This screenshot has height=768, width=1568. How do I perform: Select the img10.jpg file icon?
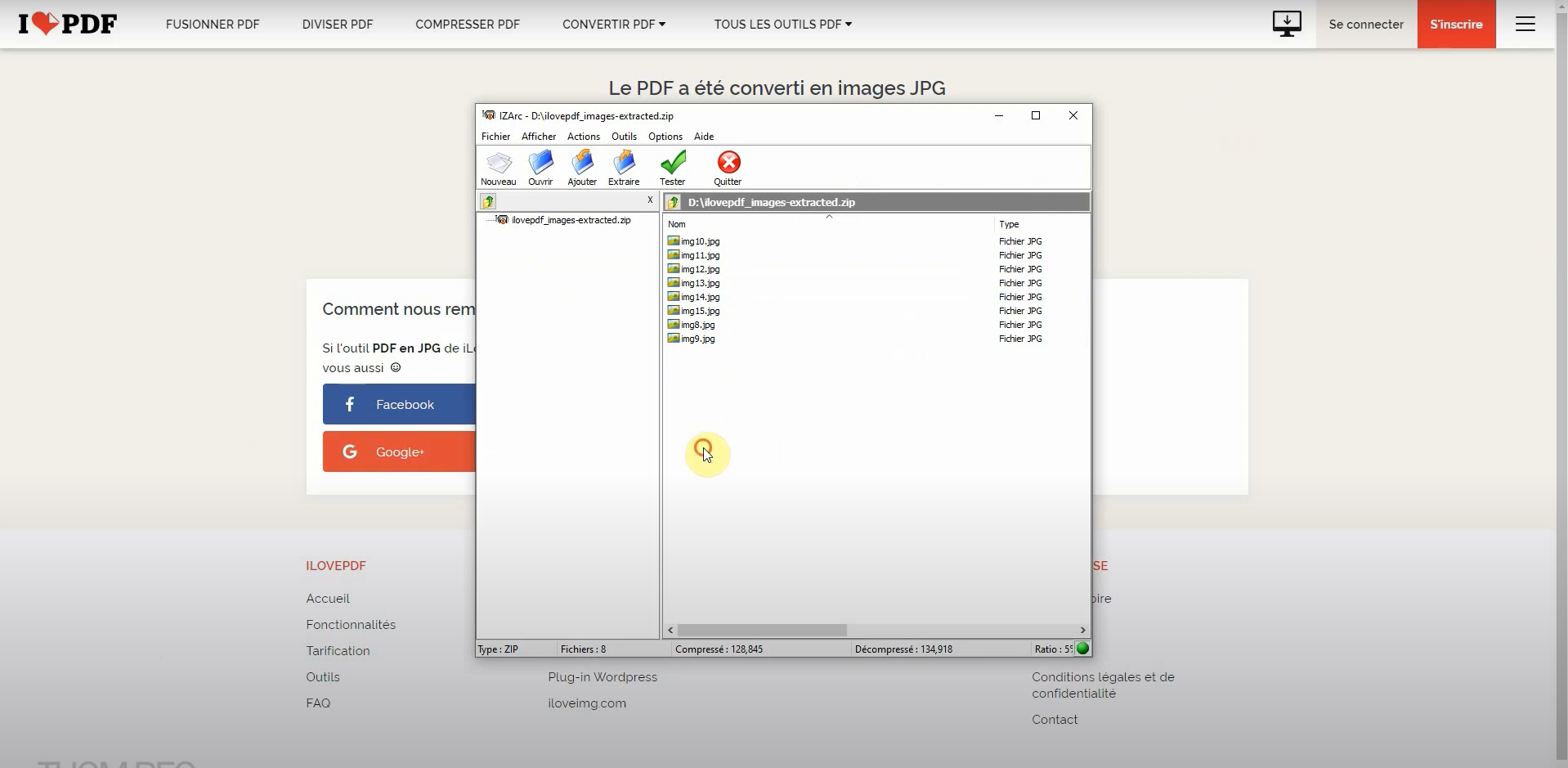pyautogui.click(x=674, y=241)
